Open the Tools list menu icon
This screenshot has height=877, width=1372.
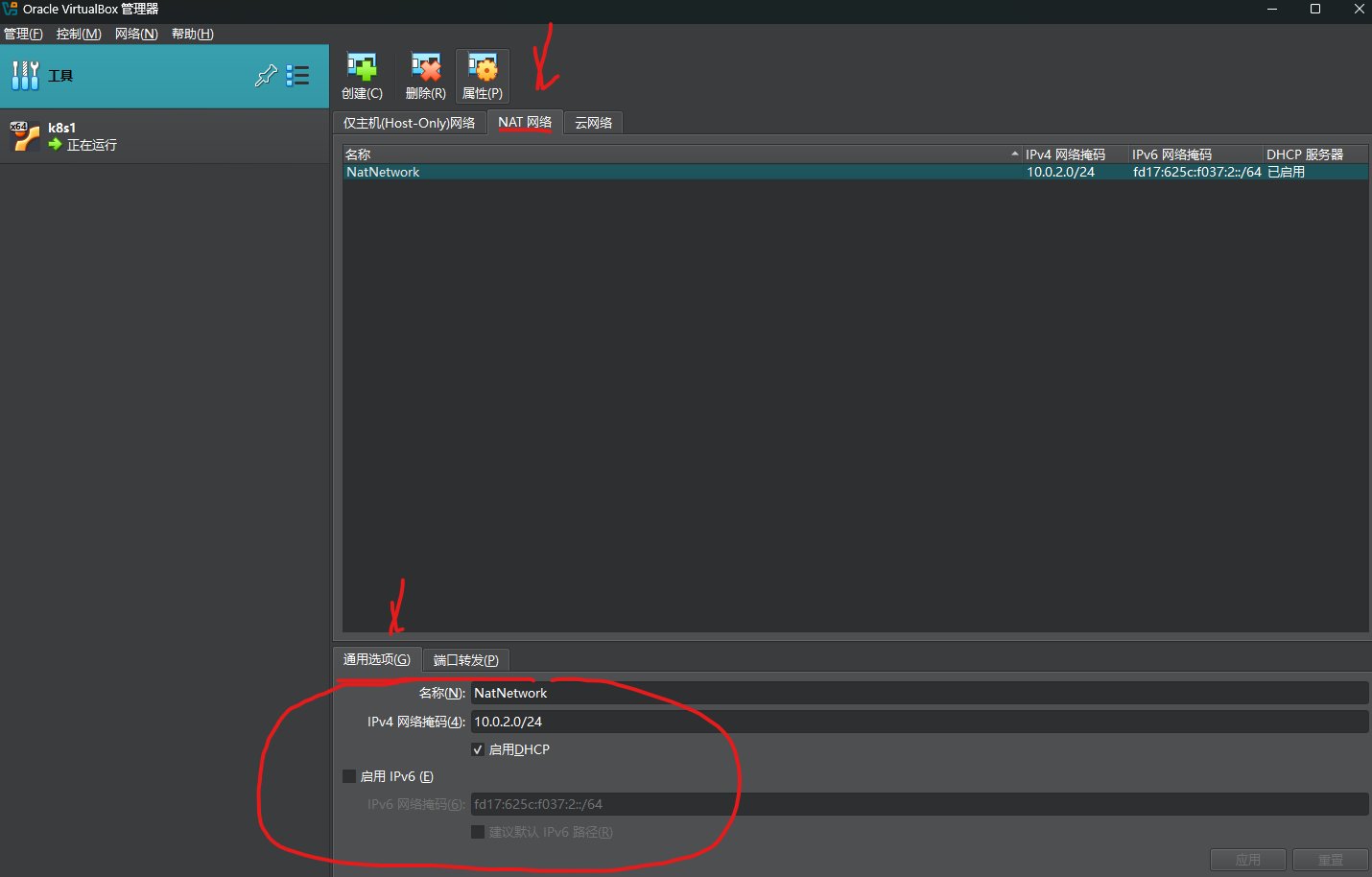(297, 76)
